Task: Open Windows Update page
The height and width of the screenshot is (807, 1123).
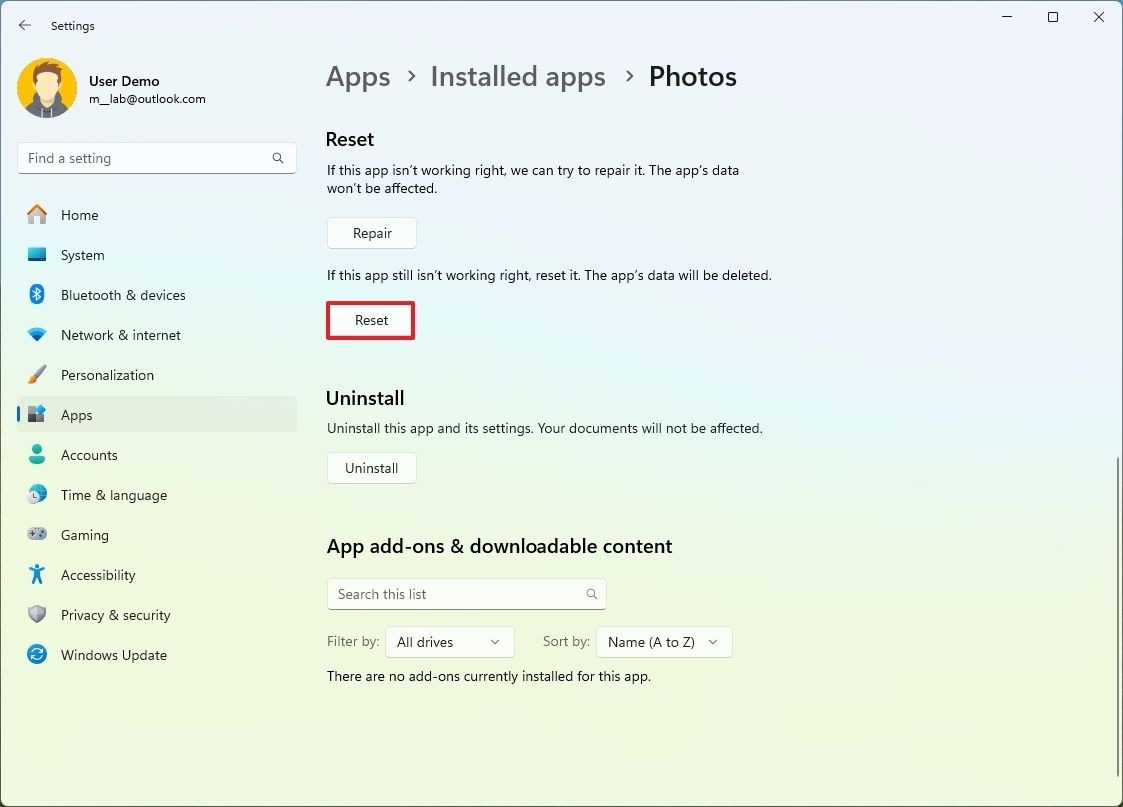Action: [157, 655]
